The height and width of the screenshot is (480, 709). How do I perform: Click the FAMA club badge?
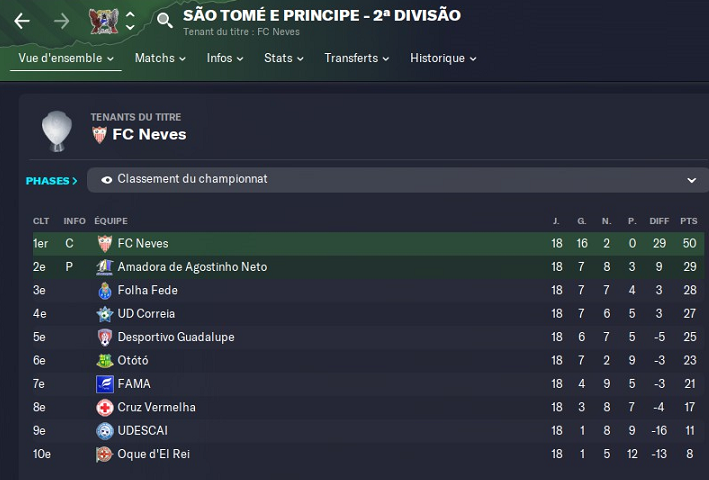tap(104, 384)
